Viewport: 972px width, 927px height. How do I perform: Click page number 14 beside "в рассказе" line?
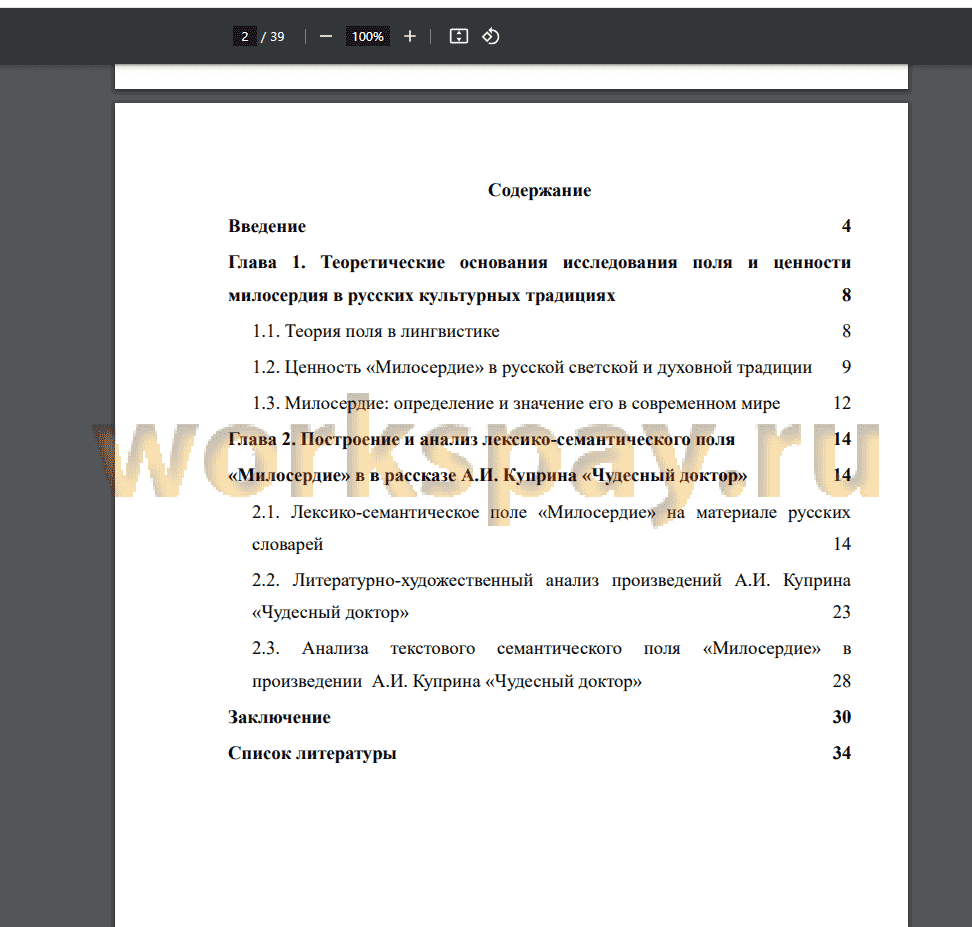pos(842,475)
